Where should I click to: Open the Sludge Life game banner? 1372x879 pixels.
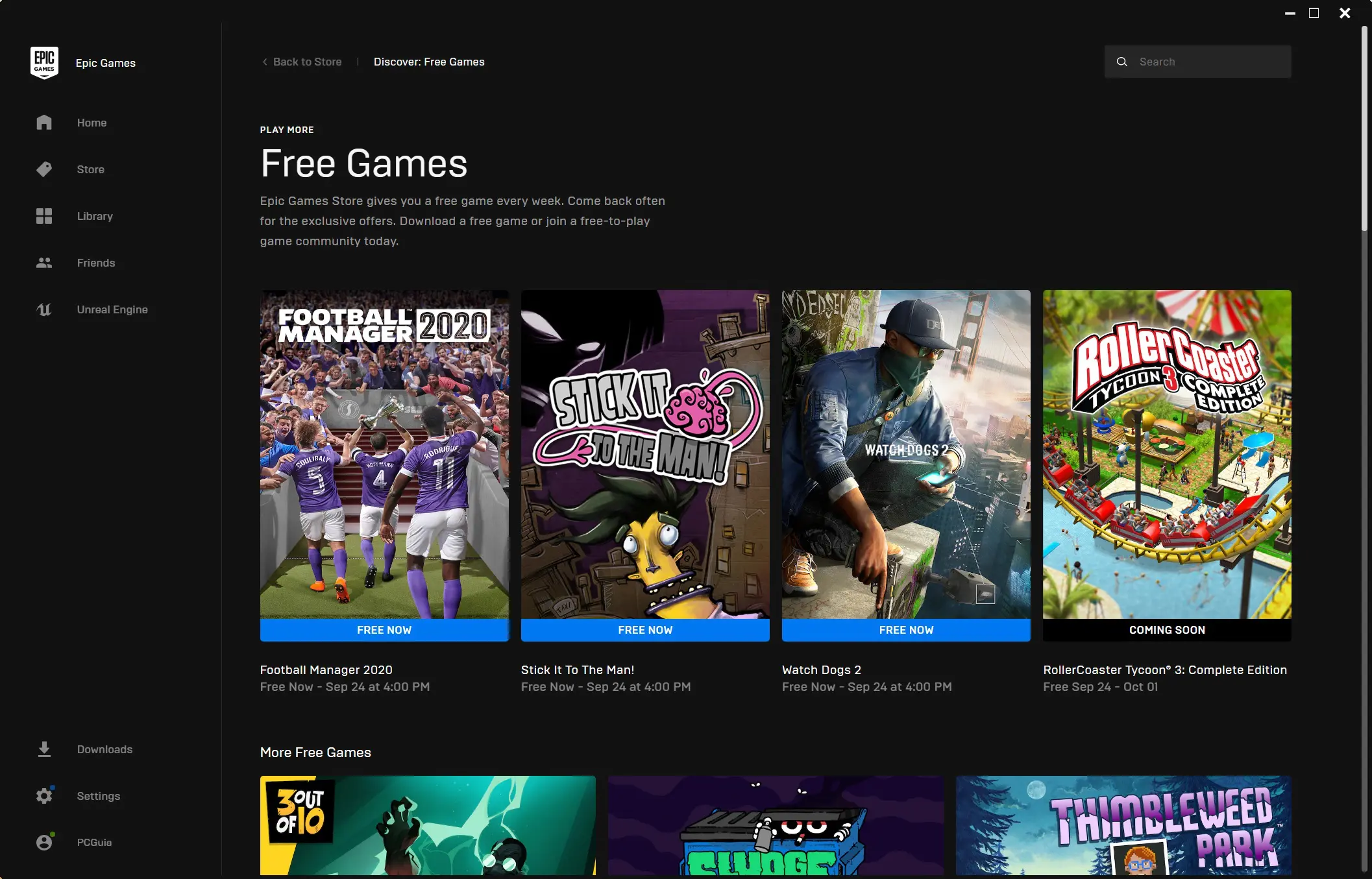[x=776, y=825]
